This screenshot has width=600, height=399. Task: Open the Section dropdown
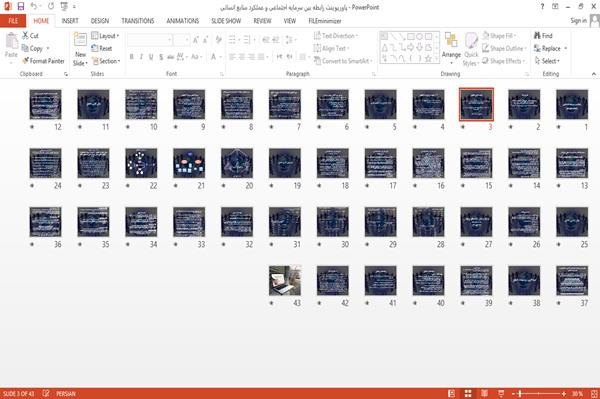click(x=106, y=61)
